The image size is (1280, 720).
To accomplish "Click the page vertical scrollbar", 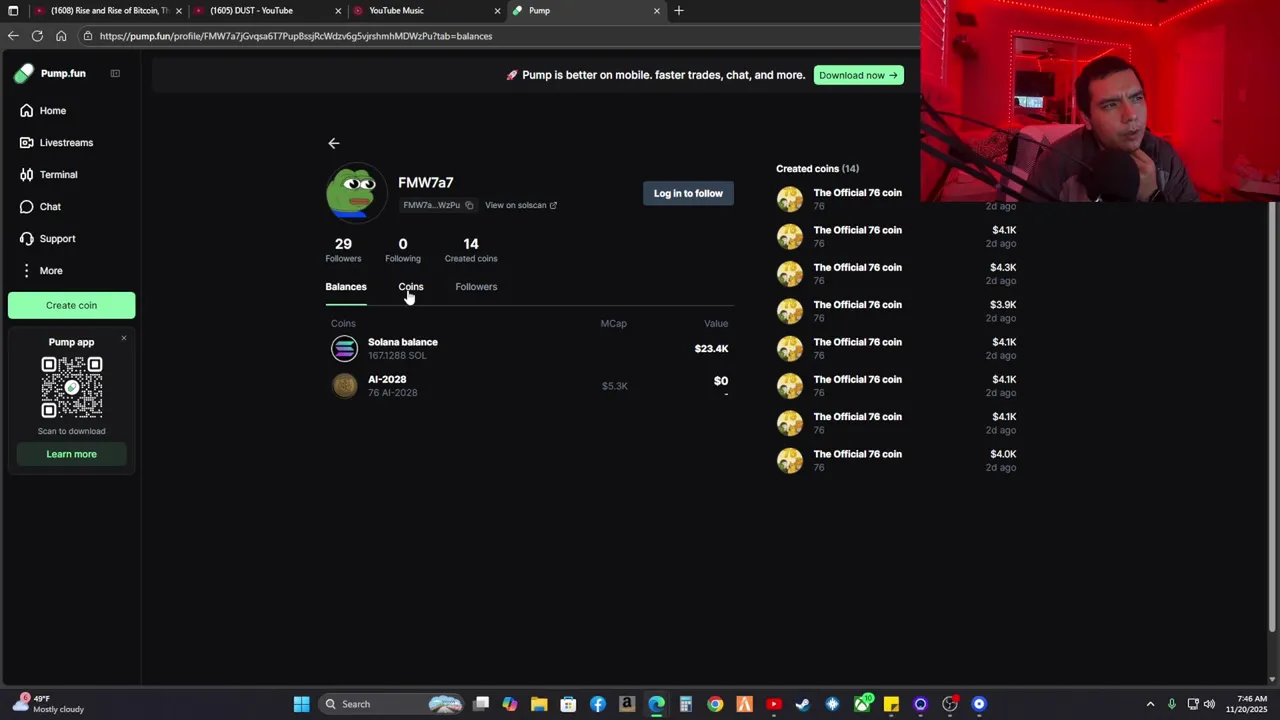I will click(1272, 415).
